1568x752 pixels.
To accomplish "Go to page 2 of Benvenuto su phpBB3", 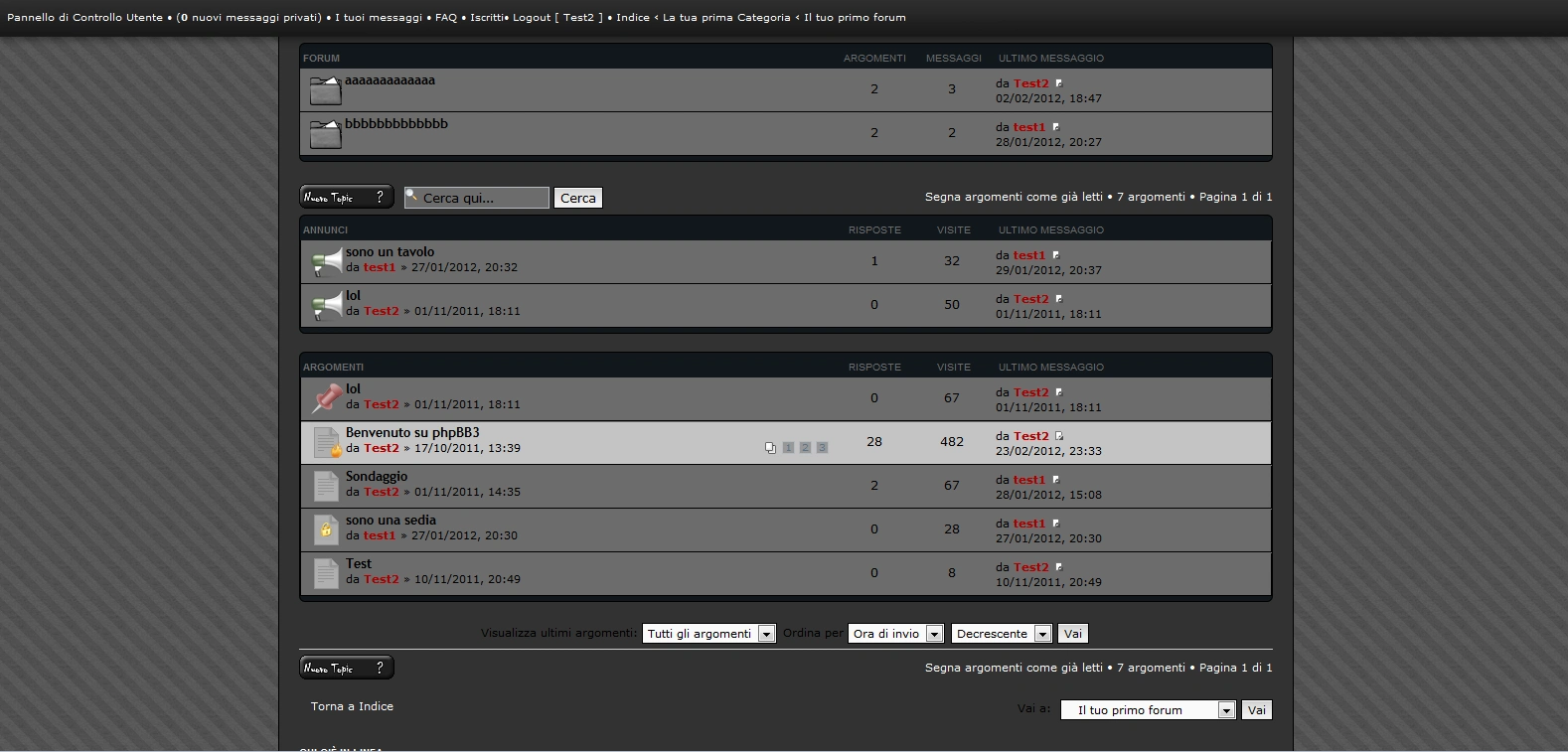I will [x=805, y=448].
